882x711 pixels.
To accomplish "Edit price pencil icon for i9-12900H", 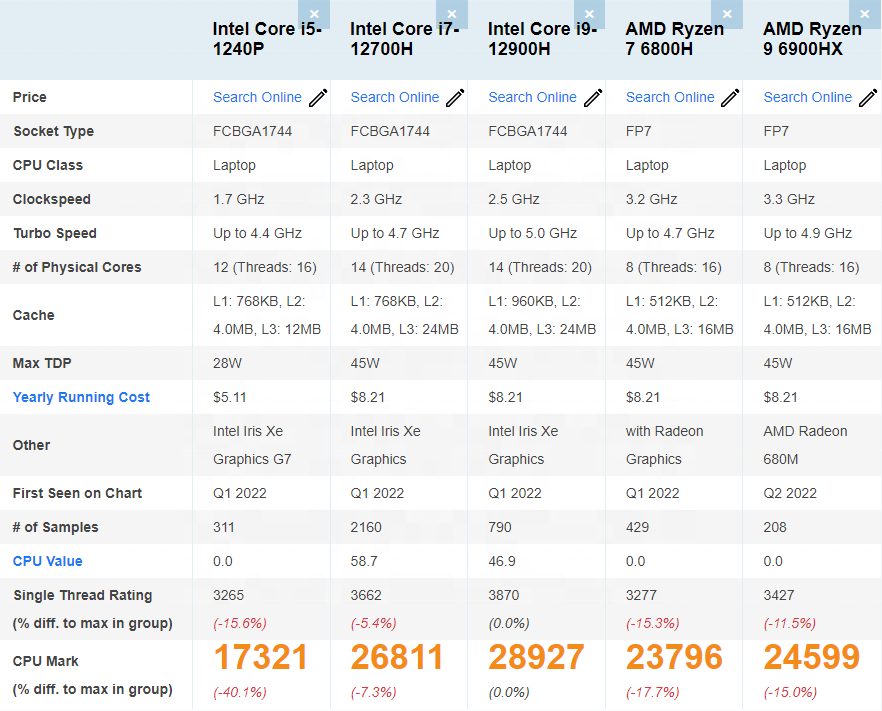I will [x=593, y=97].
